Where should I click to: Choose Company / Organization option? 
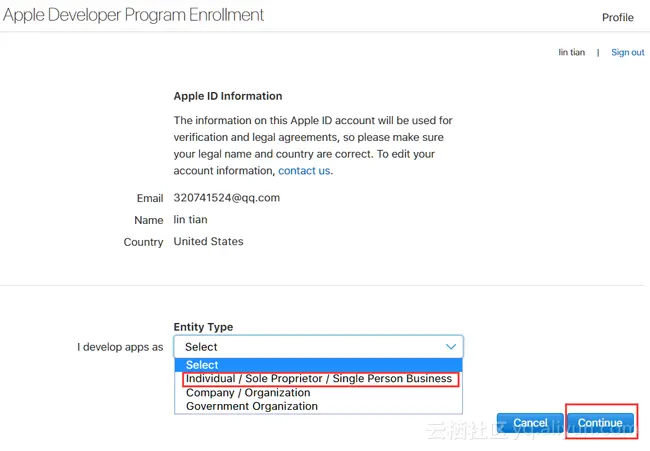[318, 393]
